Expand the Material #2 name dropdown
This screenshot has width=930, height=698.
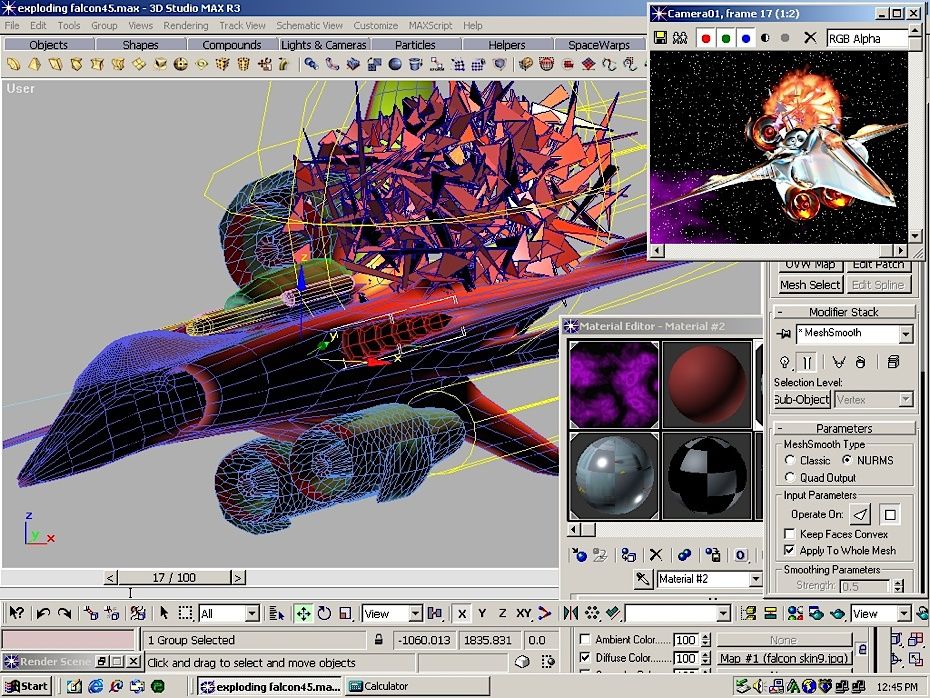coord(756,579)
